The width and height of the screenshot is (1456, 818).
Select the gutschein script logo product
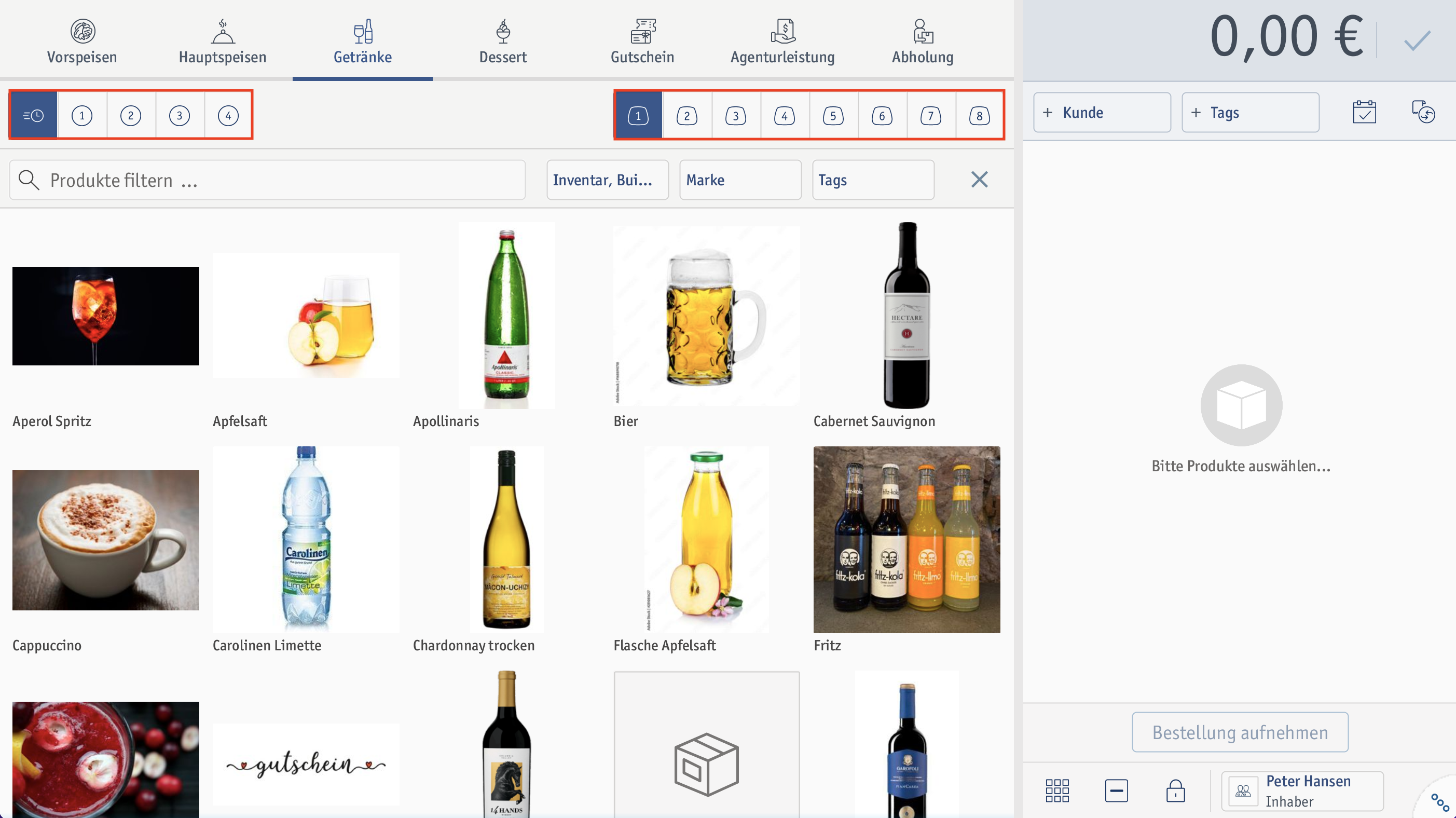tap(306, 765)
